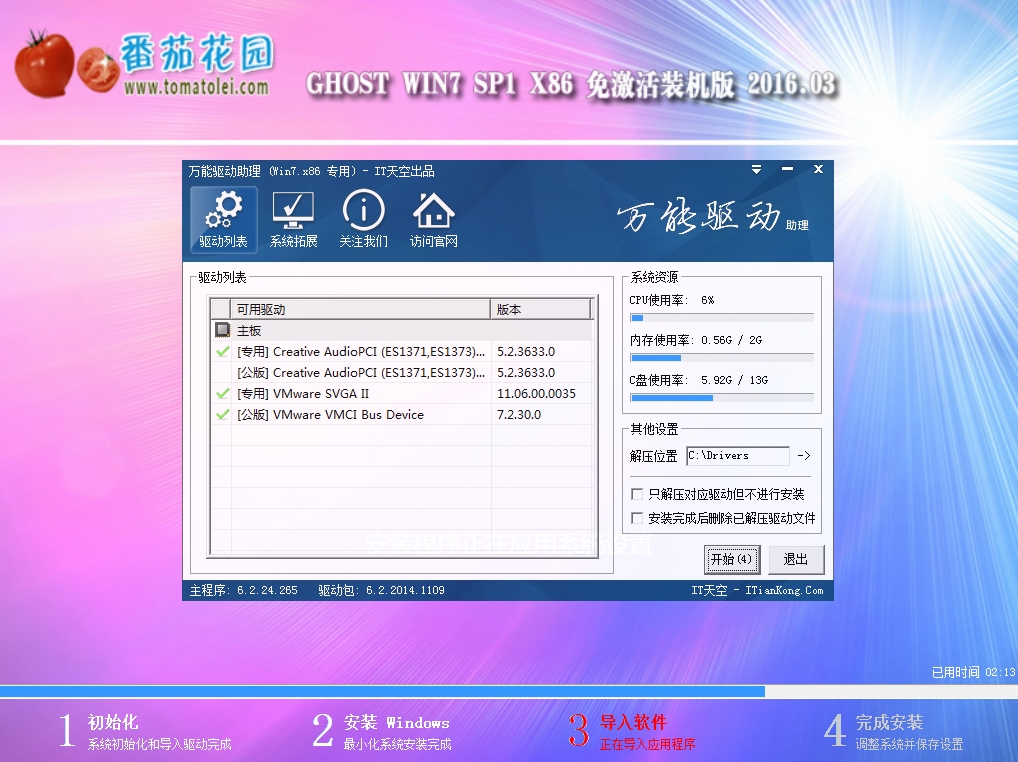This screenshot has height=762, width=1018.
Task: Minimize the 万能驱动助理 window
Action: point(788,169)
